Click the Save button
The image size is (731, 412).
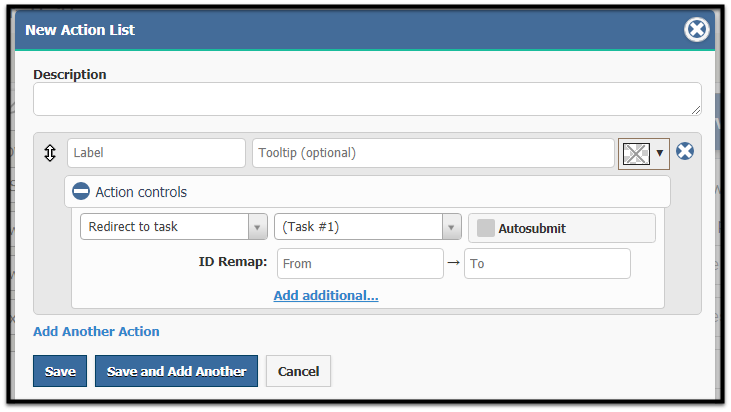(60, 371)
